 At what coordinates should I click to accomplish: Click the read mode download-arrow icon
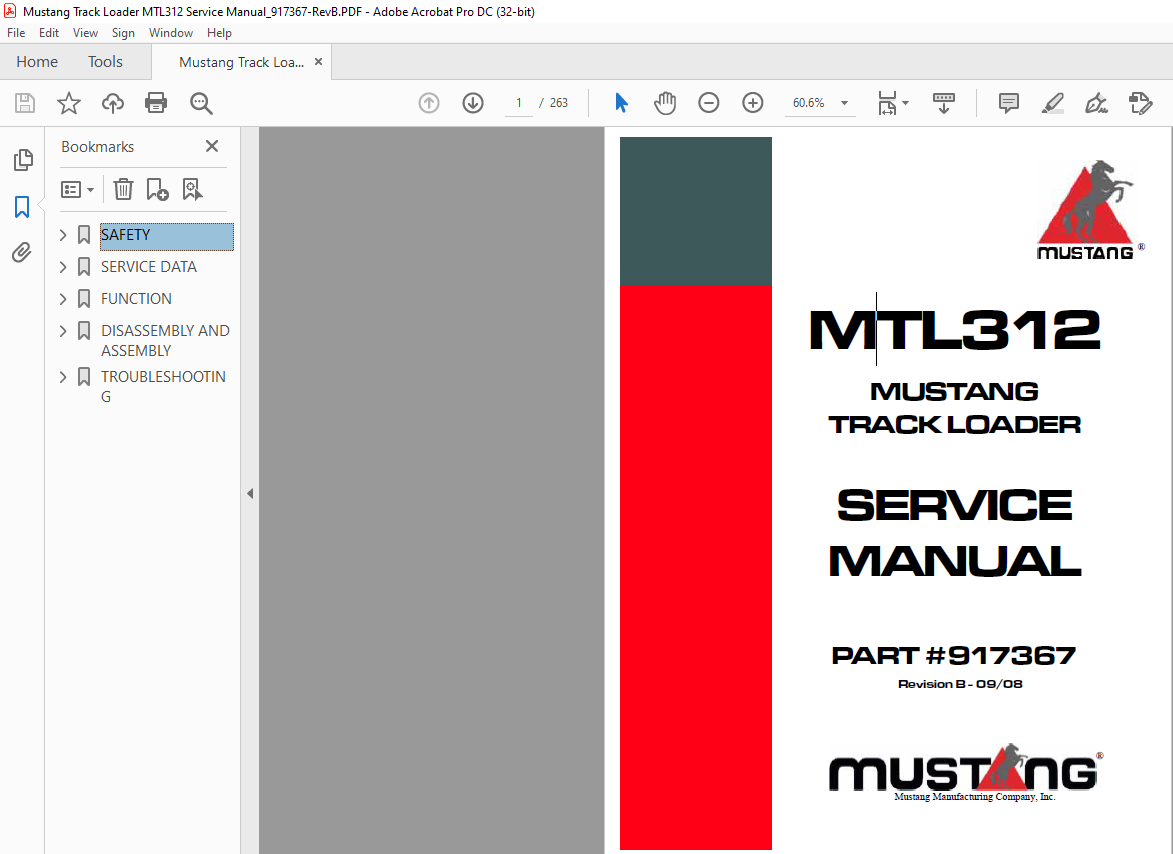944,102
